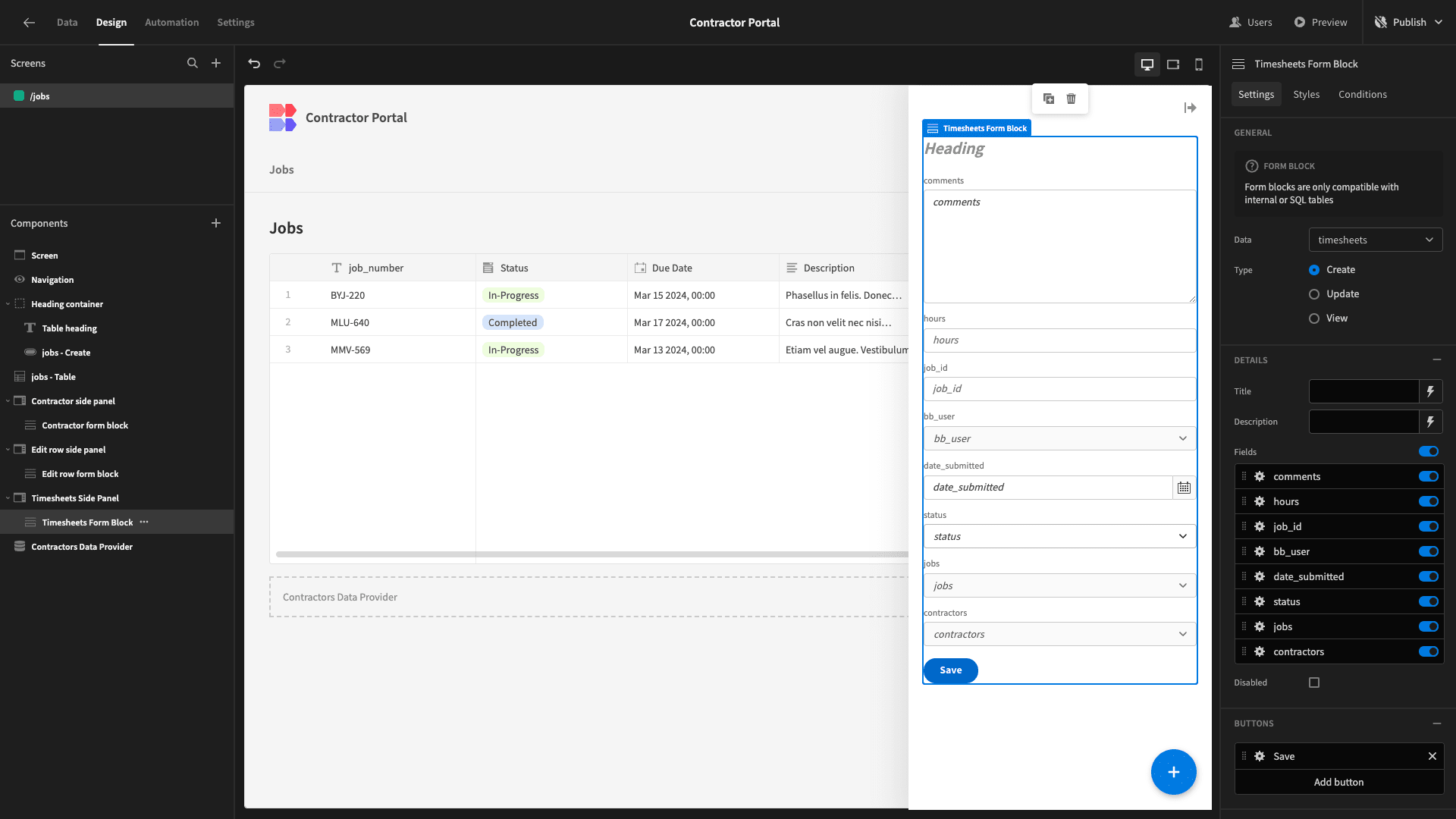Switch to the Data tab
Screen dimensions: 1456x819
click(67, 23)
